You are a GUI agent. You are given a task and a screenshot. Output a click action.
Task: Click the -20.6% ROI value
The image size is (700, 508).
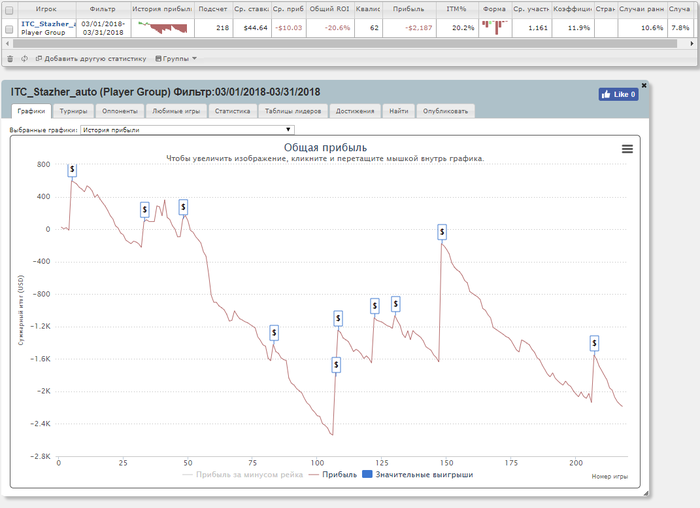click(x=338, y=28)
